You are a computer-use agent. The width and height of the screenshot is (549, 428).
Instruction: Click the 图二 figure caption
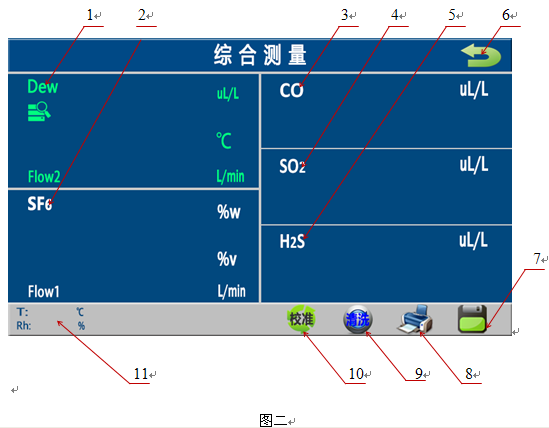tap(273, 420)
